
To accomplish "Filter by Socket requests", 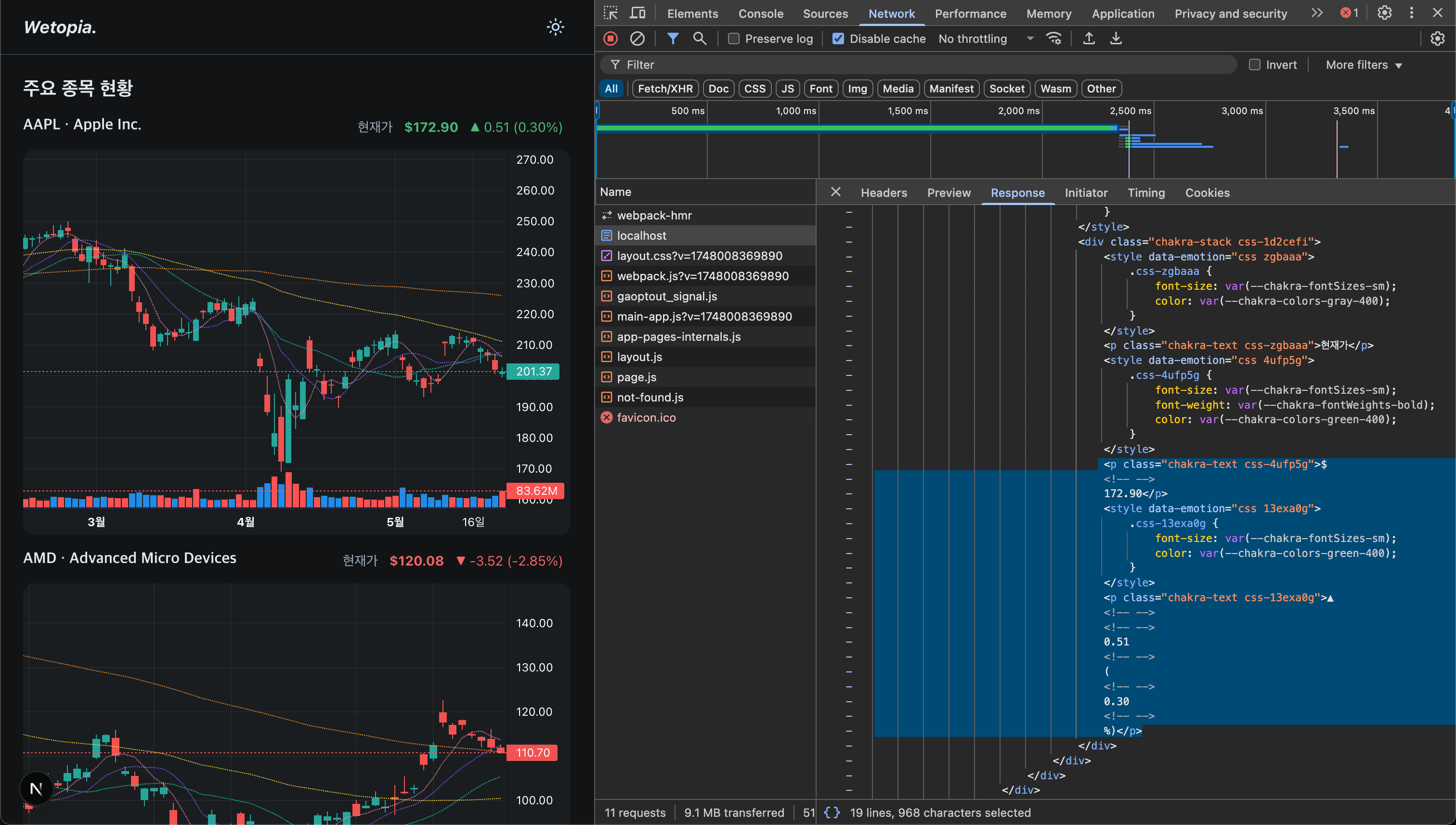I will [1007, 89].
